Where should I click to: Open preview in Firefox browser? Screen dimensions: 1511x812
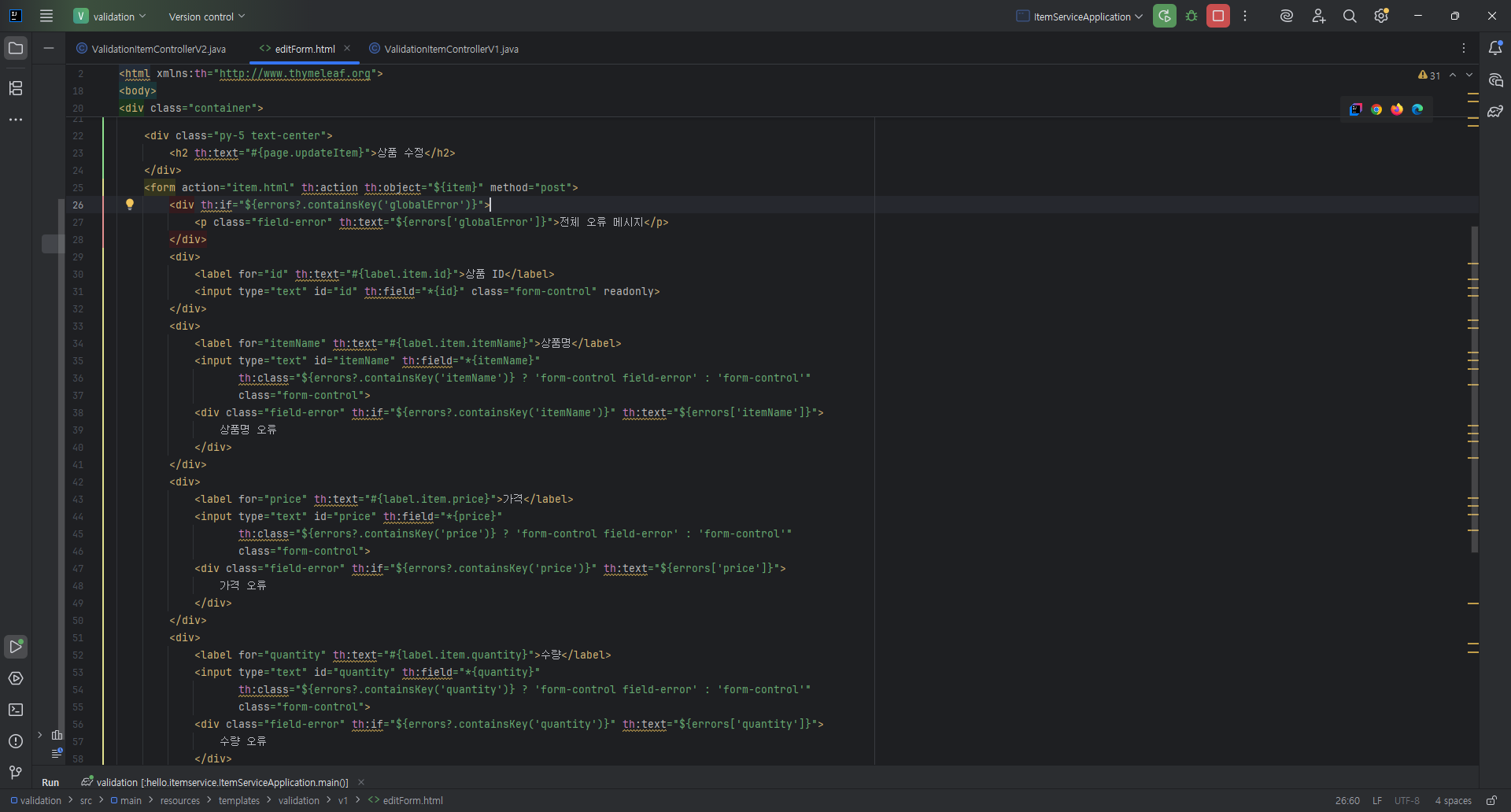(1397, 109)
